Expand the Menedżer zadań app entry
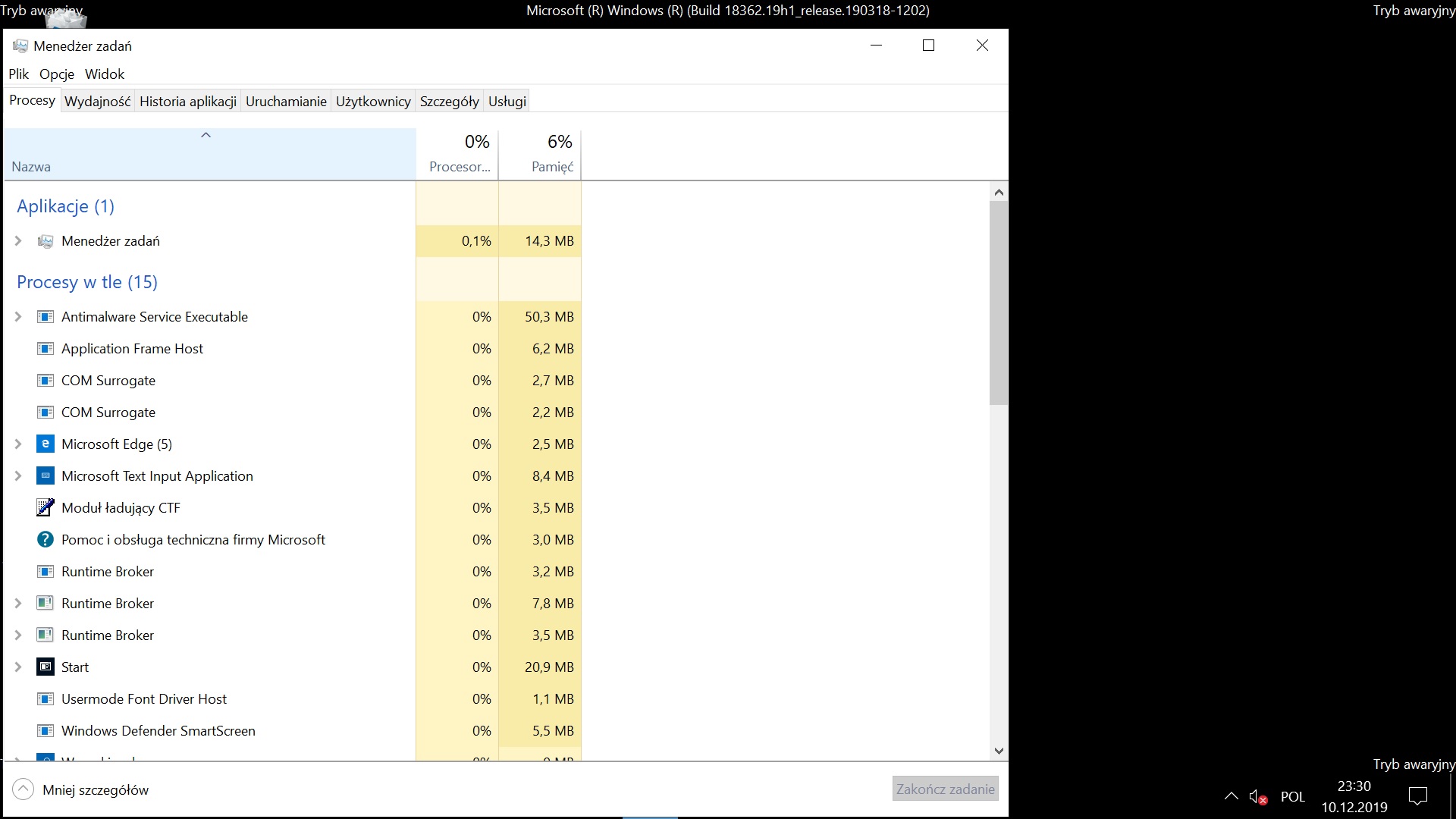Image resolution: width=1456 pixels, height=819 pixels. pos(18,241)
